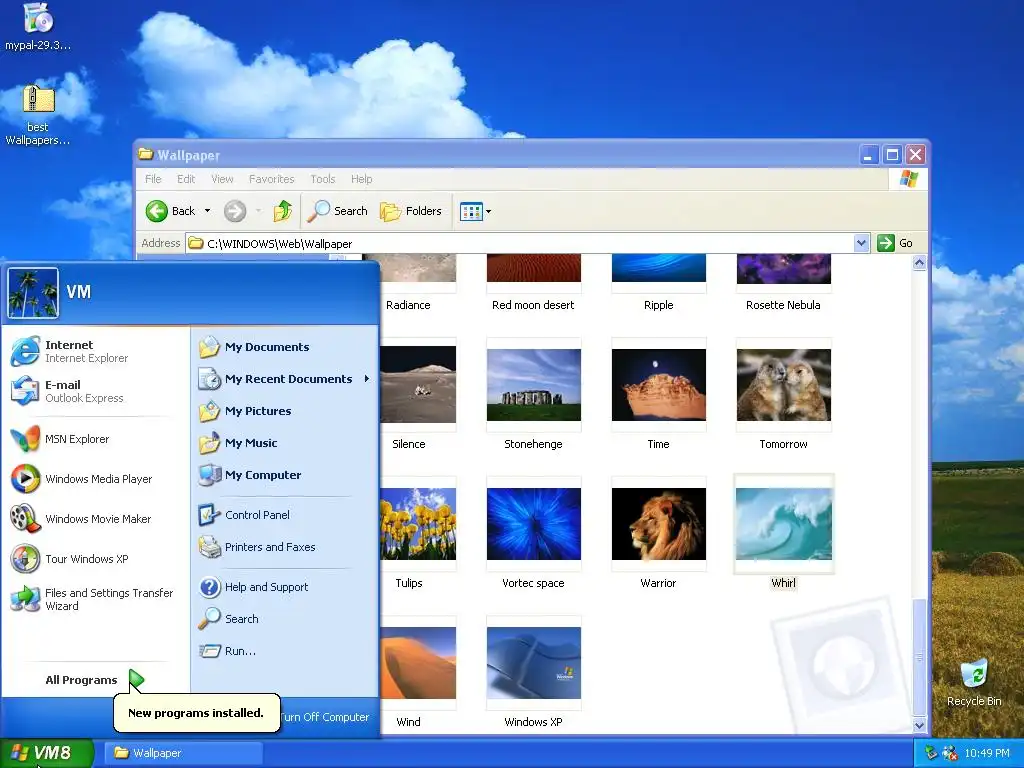Click the VM user picture in Start menu
The image size is (1024, 768).
tap(33, 293)
